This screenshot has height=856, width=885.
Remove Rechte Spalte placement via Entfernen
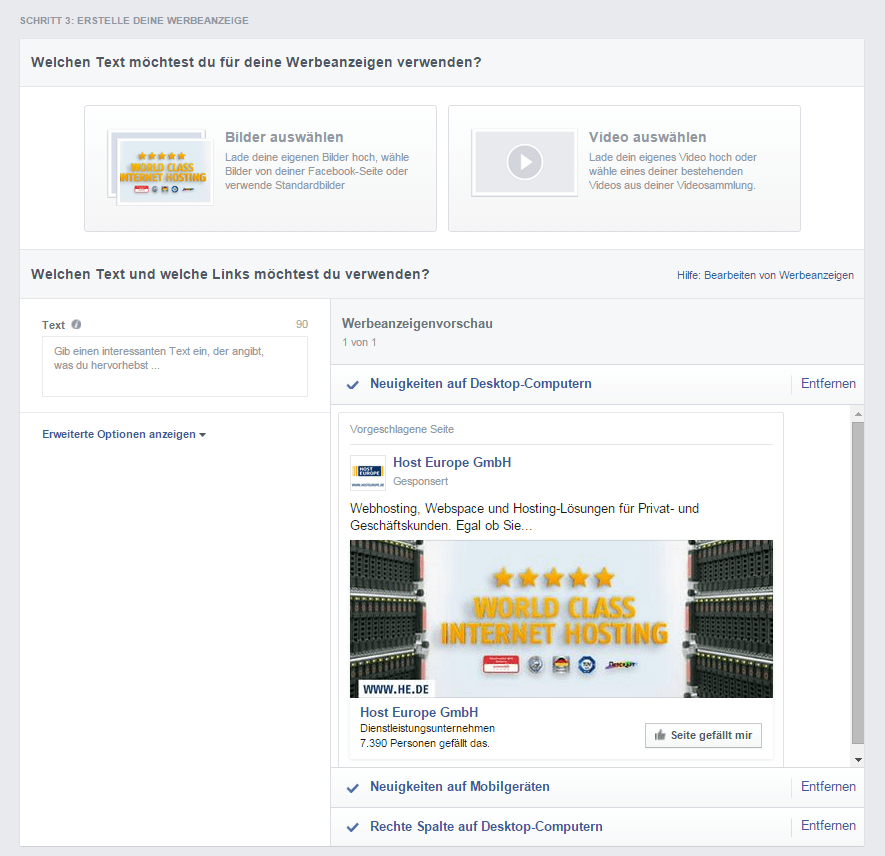[x=828, y=826]
